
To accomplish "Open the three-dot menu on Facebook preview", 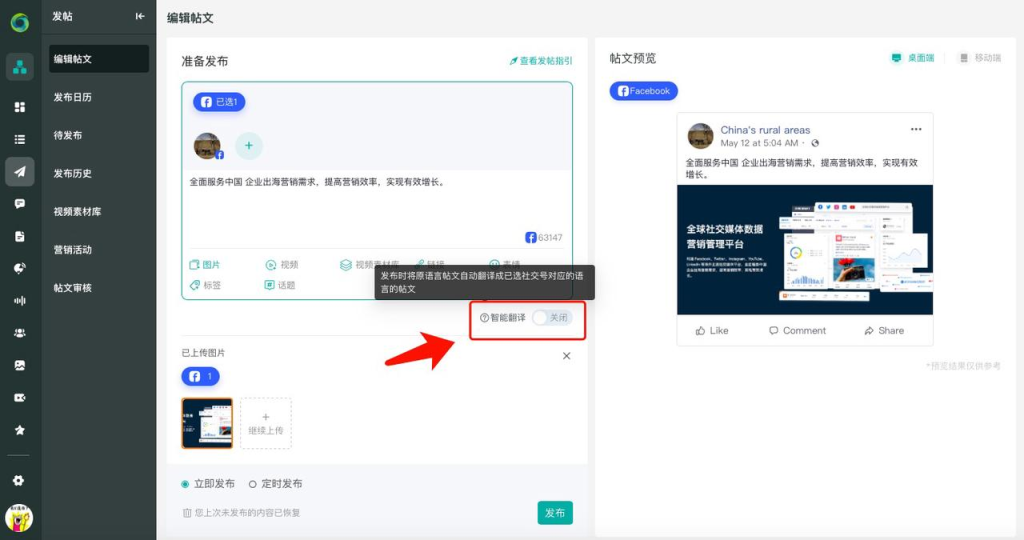I will tap(916, 130).
